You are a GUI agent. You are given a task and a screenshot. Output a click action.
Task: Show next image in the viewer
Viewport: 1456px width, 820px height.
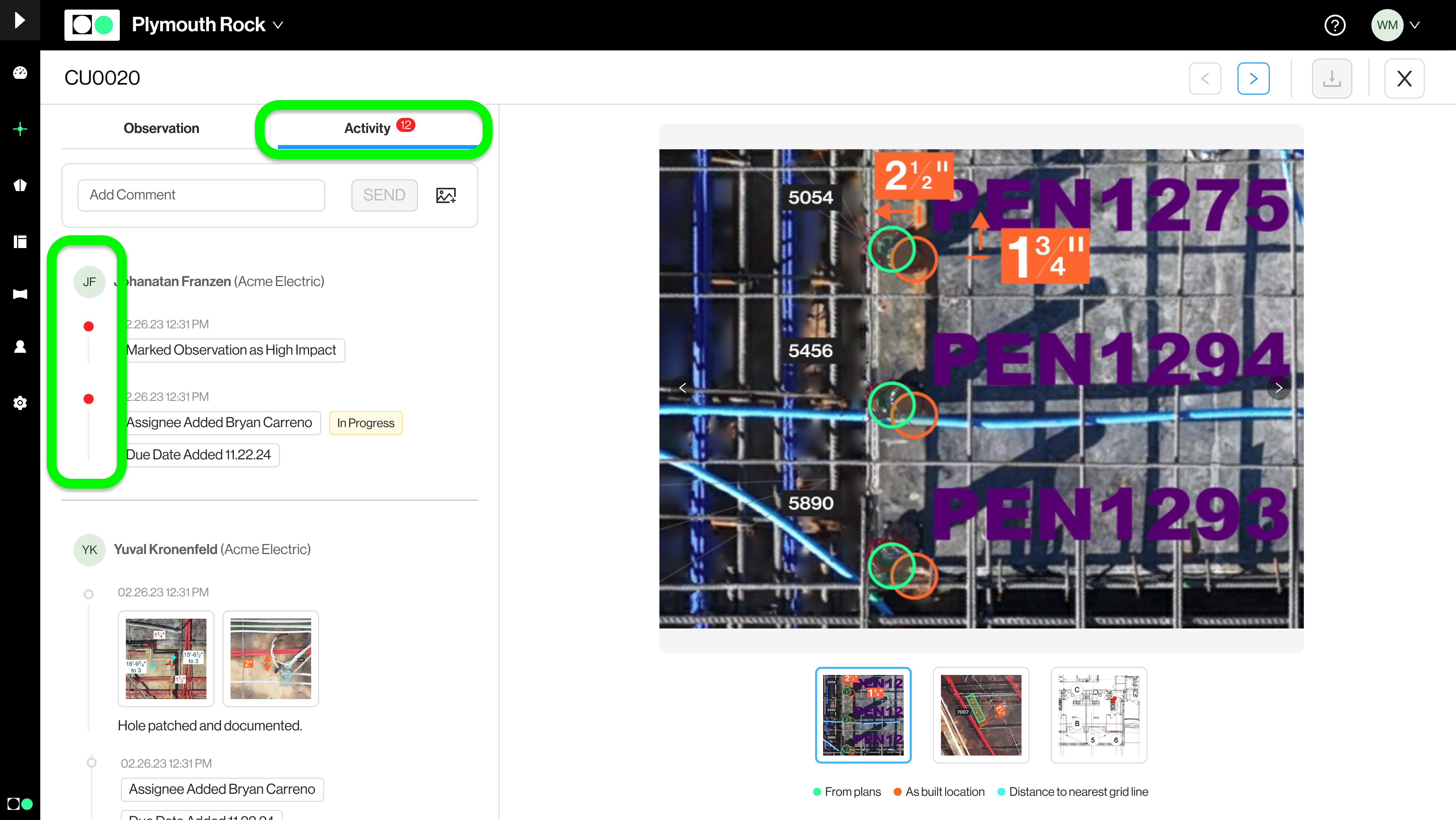1279,387
